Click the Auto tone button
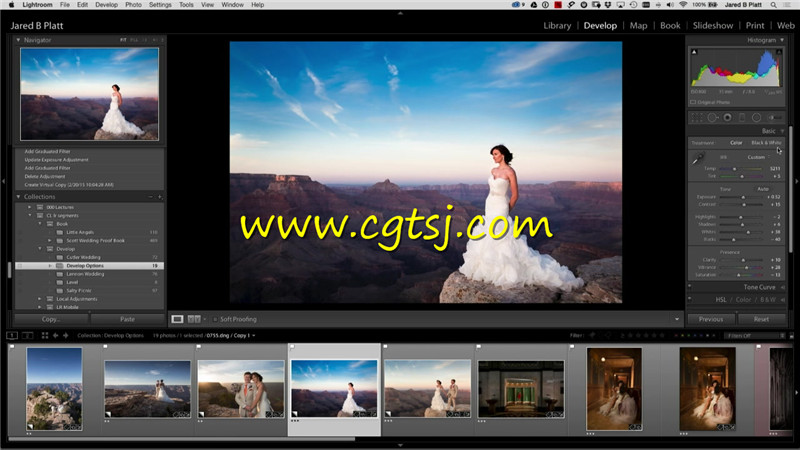Screen dimensions: 800x450 pos(763,189)
